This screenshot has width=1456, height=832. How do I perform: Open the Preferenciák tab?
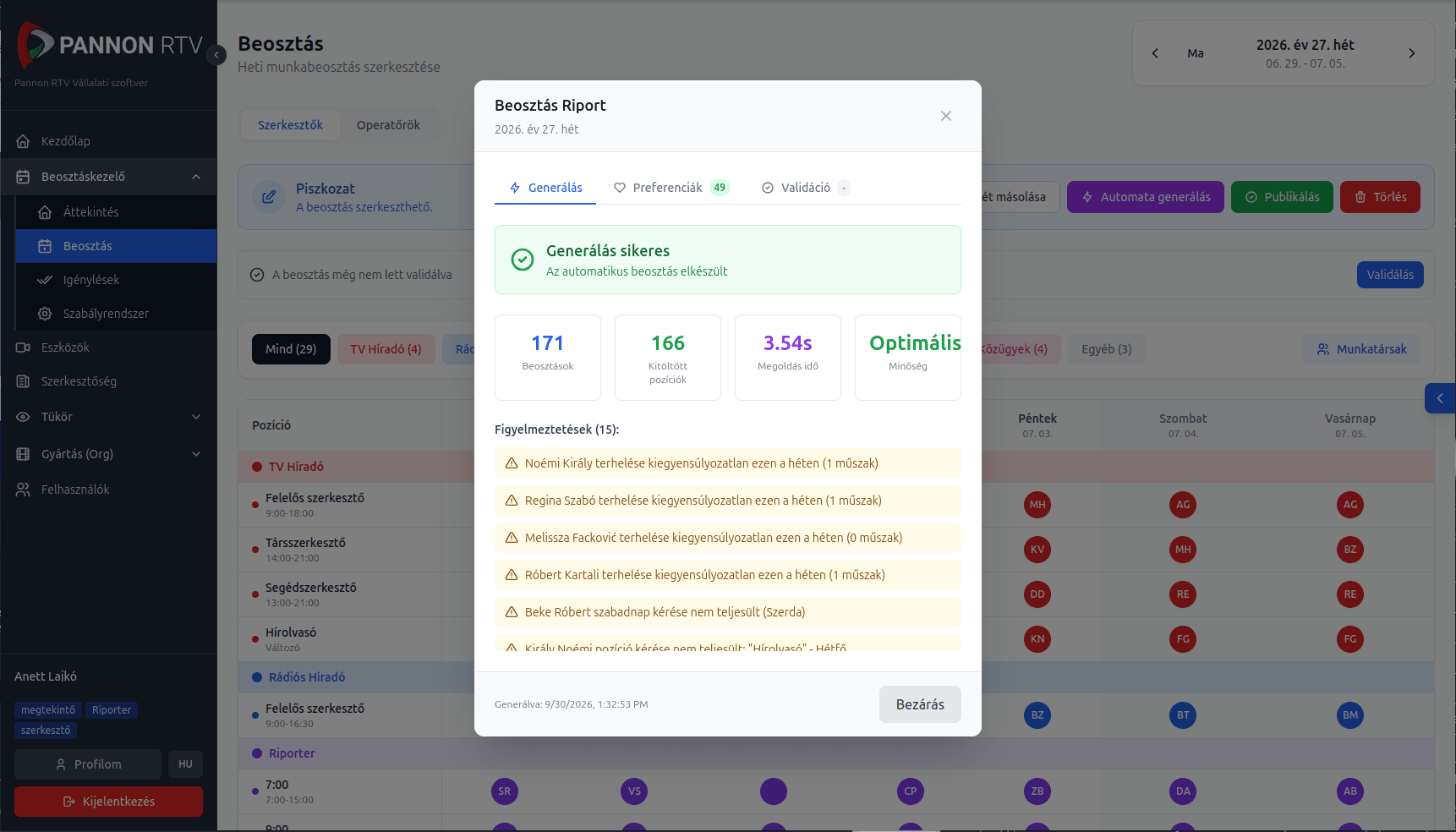click(671, 188)
